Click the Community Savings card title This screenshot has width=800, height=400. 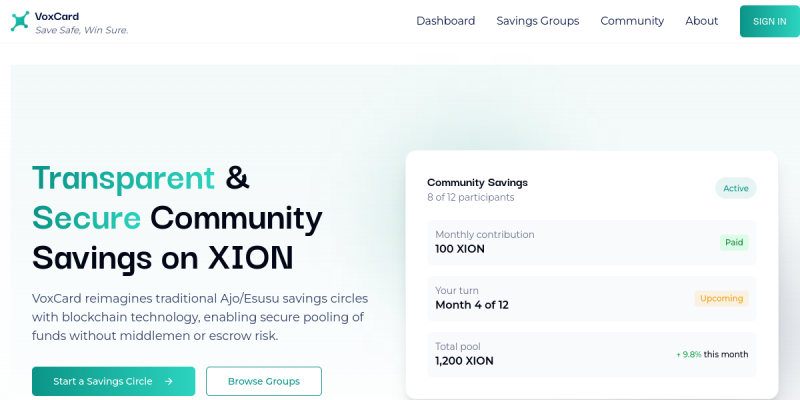tap(477, 182)
